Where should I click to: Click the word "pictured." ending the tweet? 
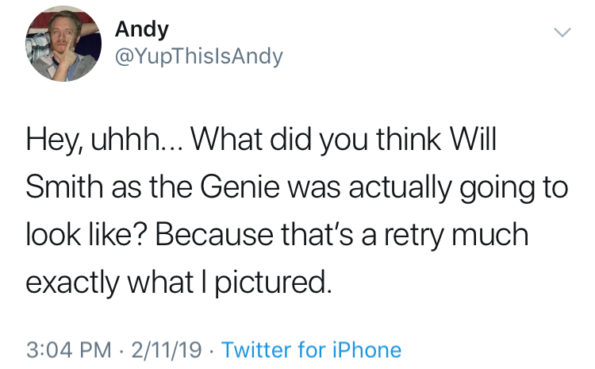click(x=272, y=284)
